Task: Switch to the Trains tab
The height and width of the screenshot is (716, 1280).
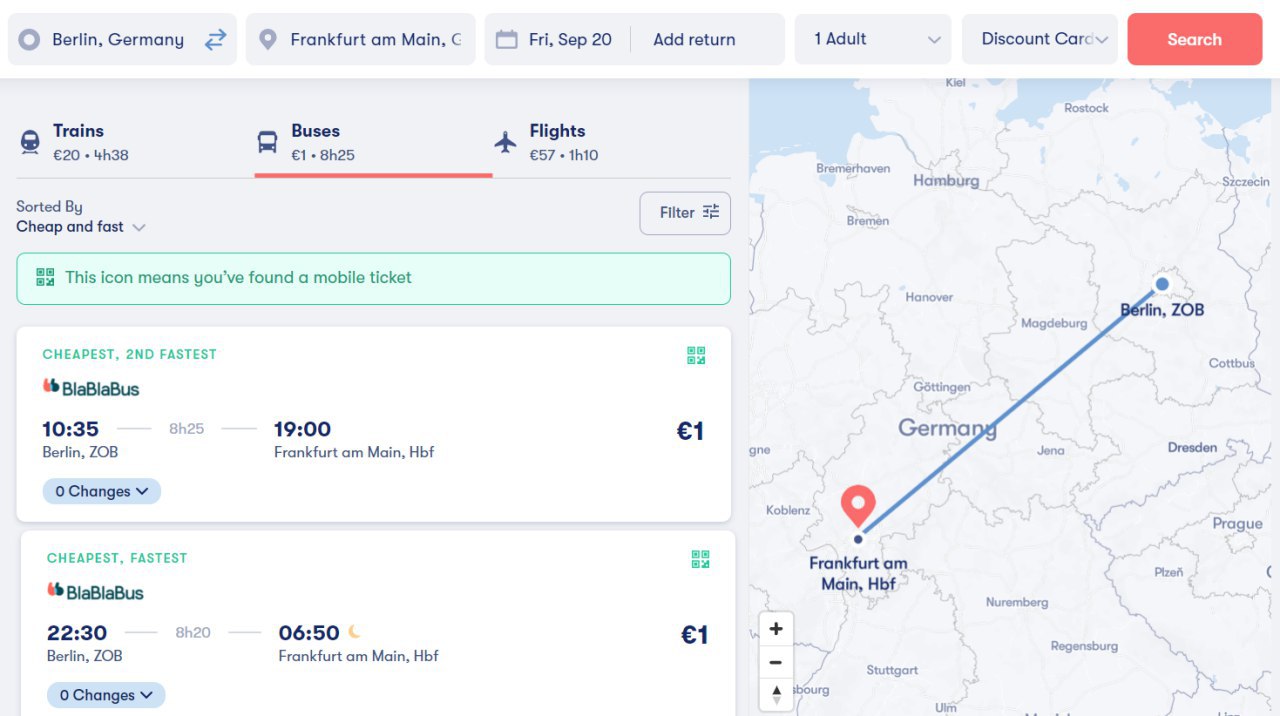Action: point(76,142)
